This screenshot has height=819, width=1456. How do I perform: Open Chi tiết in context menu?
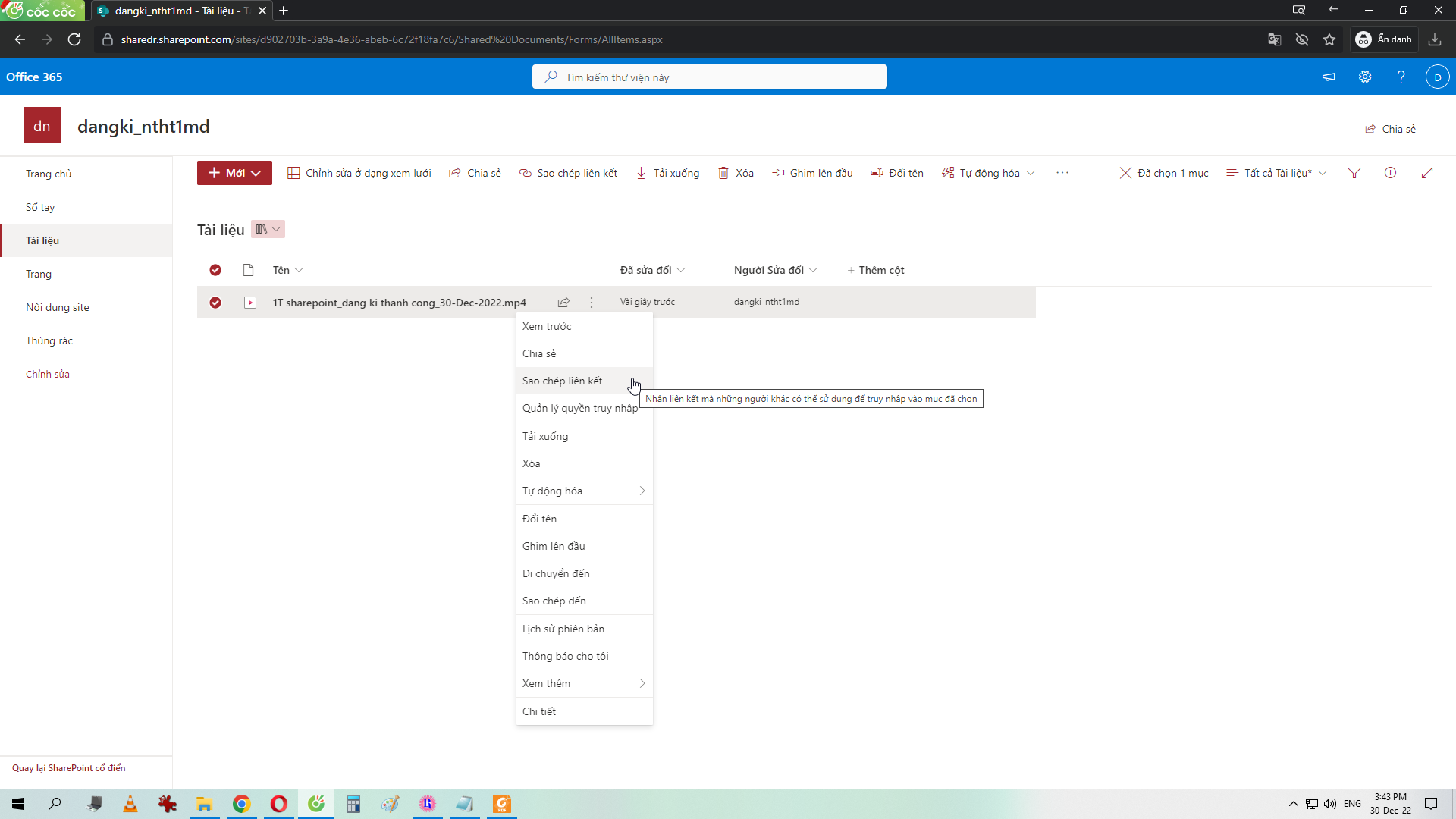[x=584, y=711]
